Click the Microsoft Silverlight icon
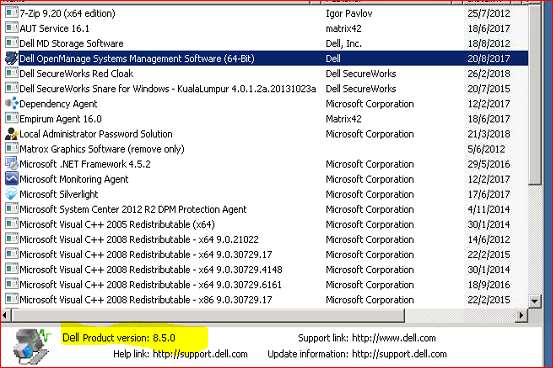Screen dimensions: 553x368 click(x=12, y=194)
